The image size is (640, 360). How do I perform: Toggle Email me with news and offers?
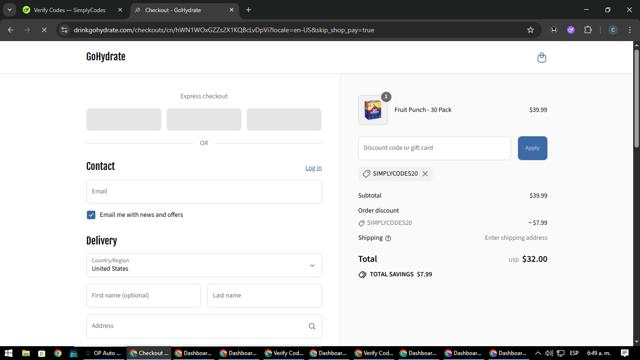(91, 215)
